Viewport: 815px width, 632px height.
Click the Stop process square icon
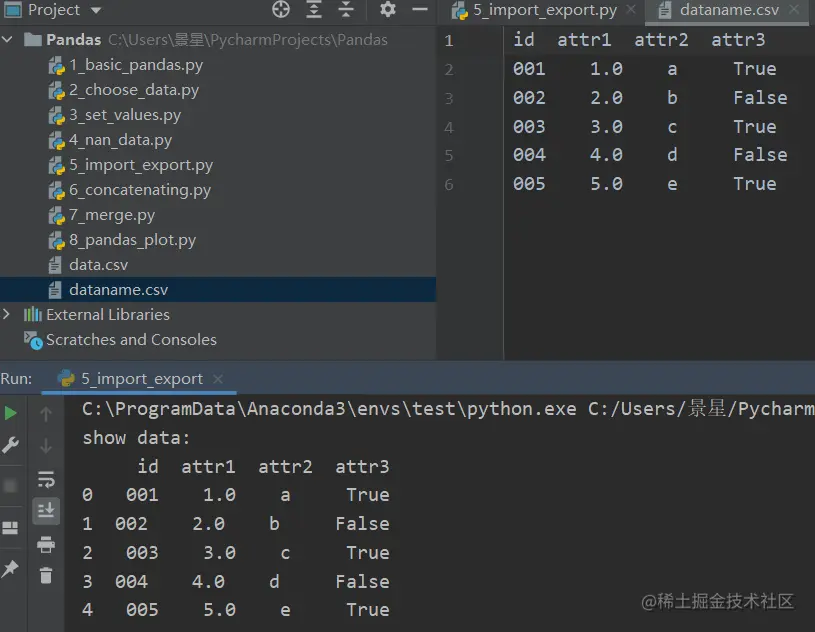tap(10, 486)
